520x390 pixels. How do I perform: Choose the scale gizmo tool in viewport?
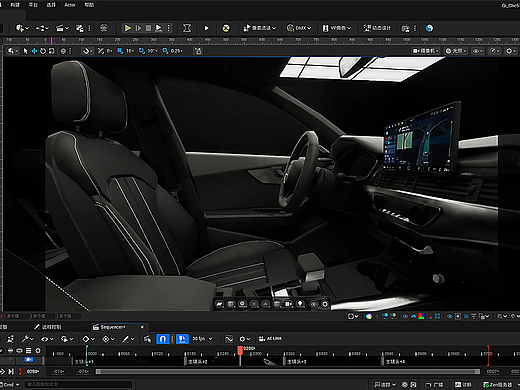[51, 51]
